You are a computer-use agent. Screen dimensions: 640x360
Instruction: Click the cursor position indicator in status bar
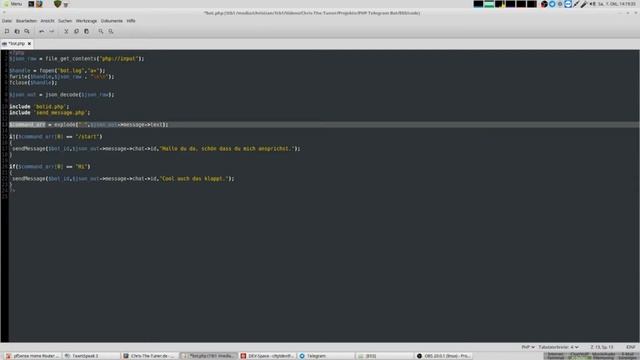pyautogui.click(x=602, y=347)
